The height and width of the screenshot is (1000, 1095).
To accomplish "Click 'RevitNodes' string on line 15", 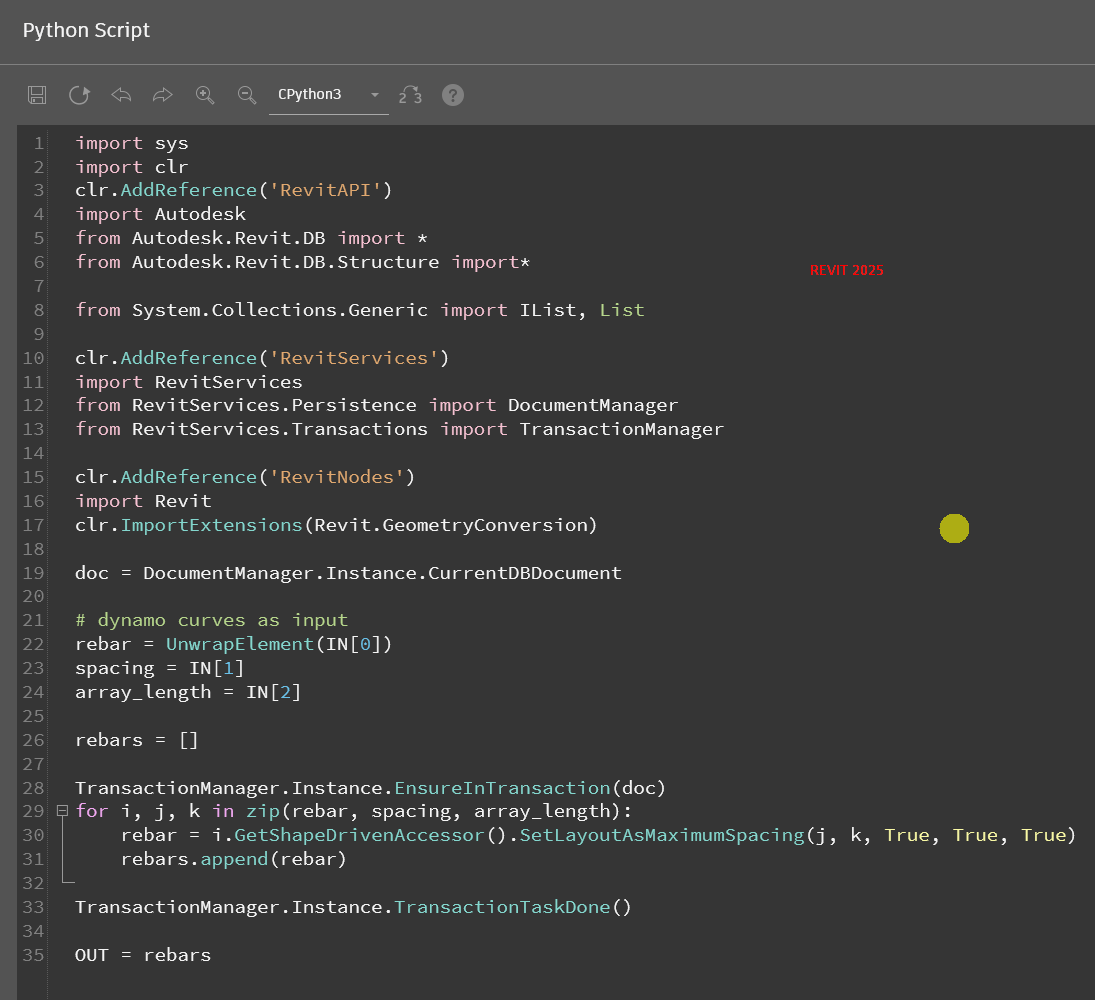I will pyautogui.click(x=337, y=477).
